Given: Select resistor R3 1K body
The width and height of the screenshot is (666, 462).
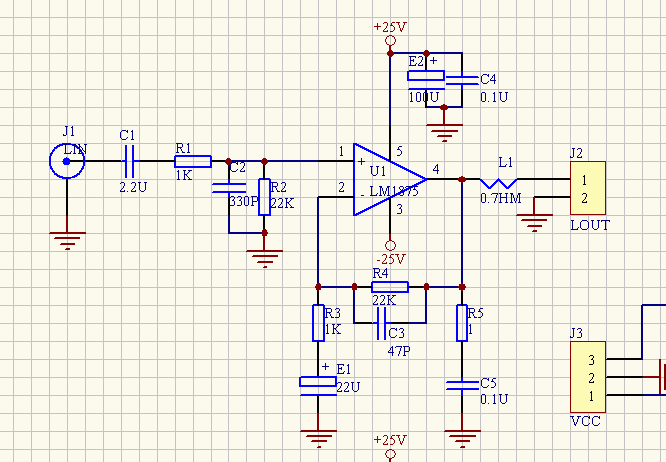Looking at the screenshot, I should click(x=318, y=323).
